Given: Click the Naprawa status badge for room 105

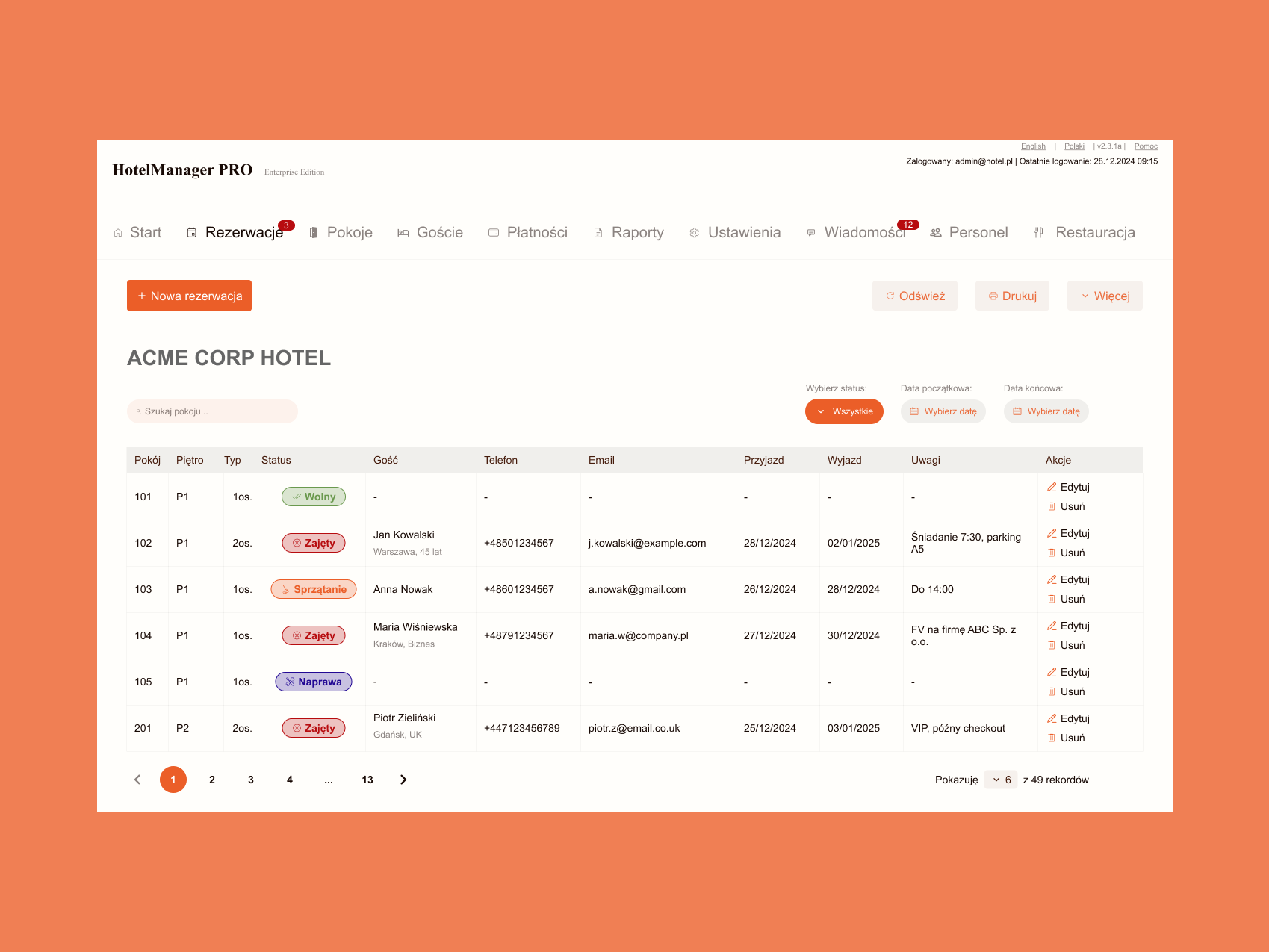Looking at the screenshot, I should pos(313,681).
